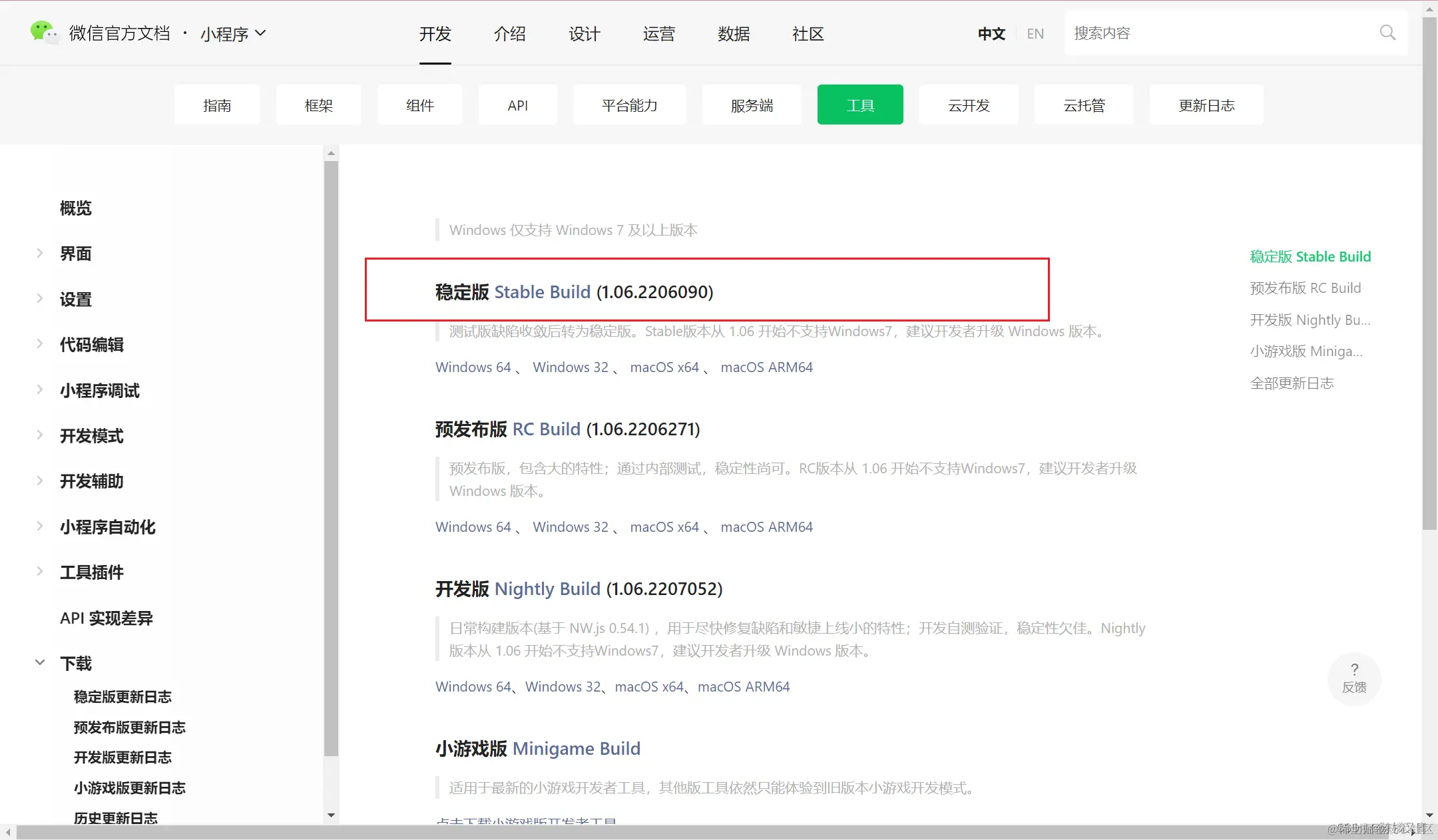Download Stable Build Windows 64
Image resolution: width=1438 pixels, height=840 pixels.
(x=473, y=367)
